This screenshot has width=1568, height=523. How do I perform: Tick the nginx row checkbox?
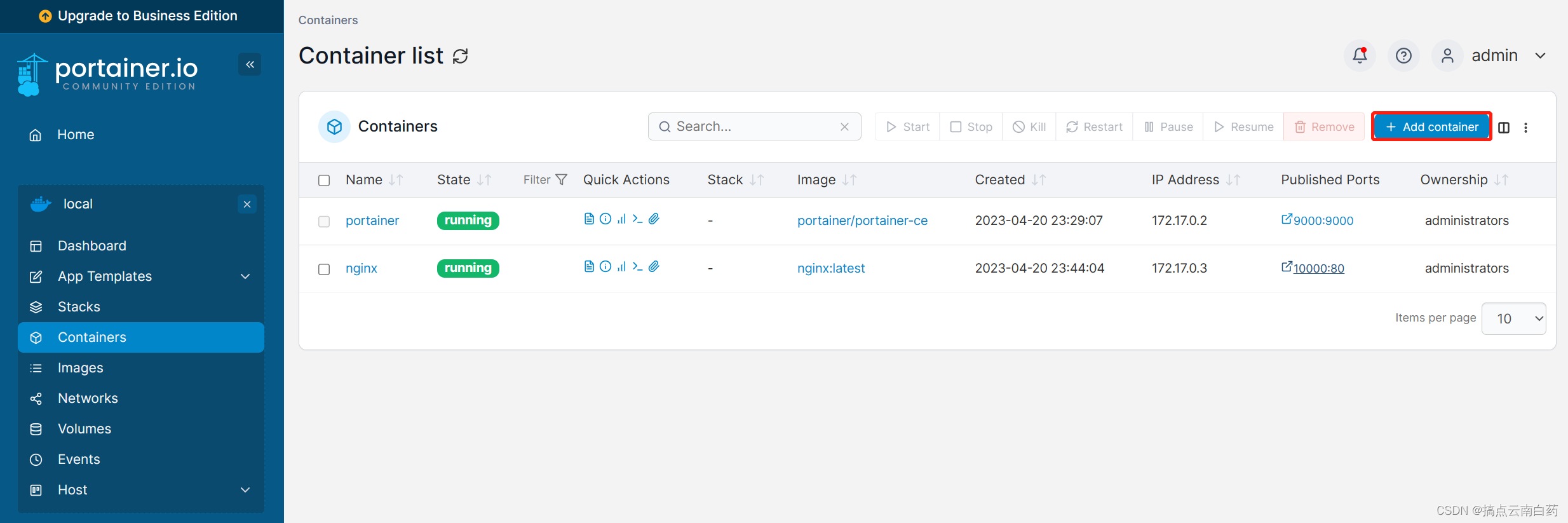324,269
